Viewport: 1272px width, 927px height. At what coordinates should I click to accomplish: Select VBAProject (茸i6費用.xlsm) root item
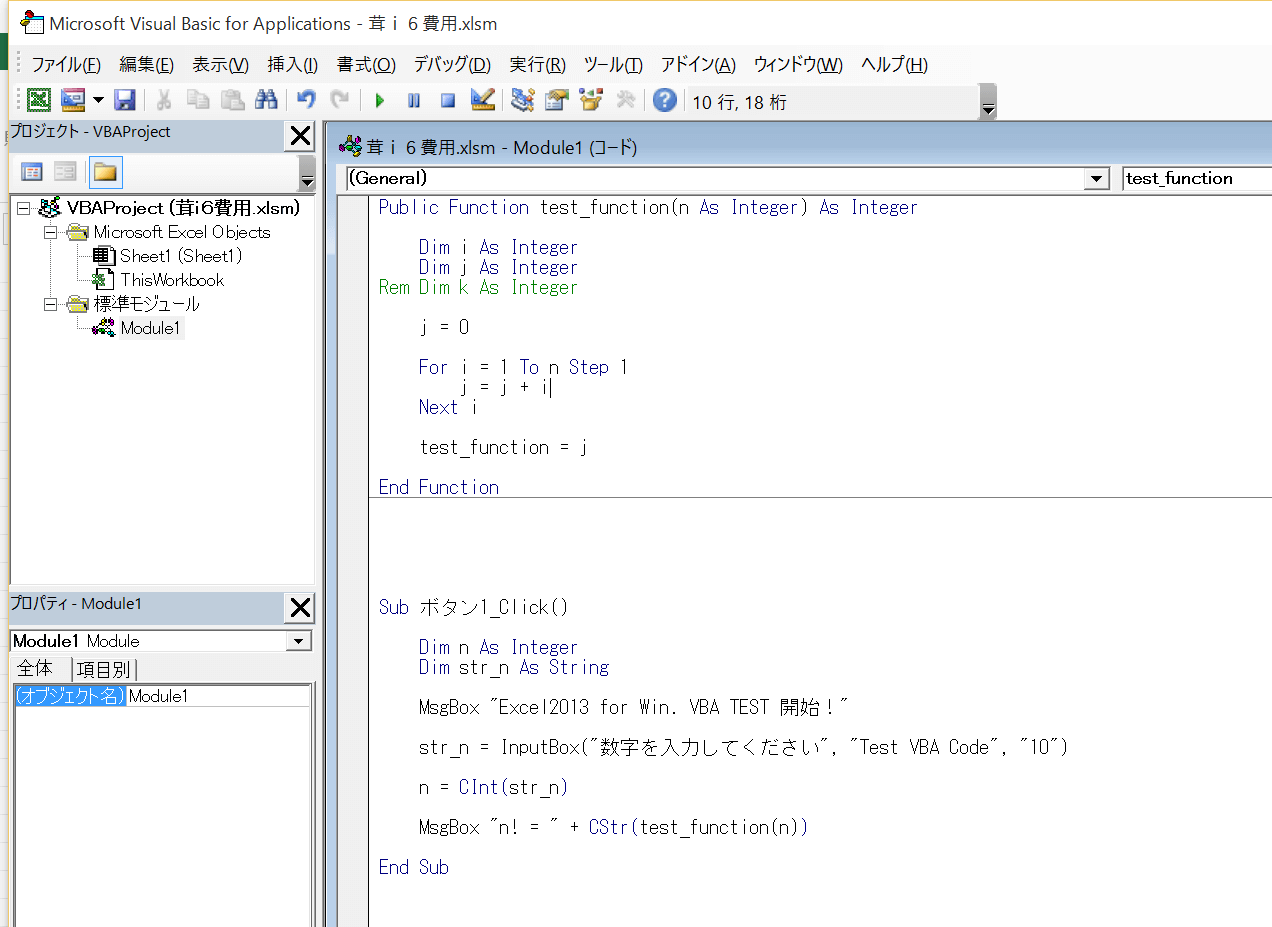click(x=183, y=208)
